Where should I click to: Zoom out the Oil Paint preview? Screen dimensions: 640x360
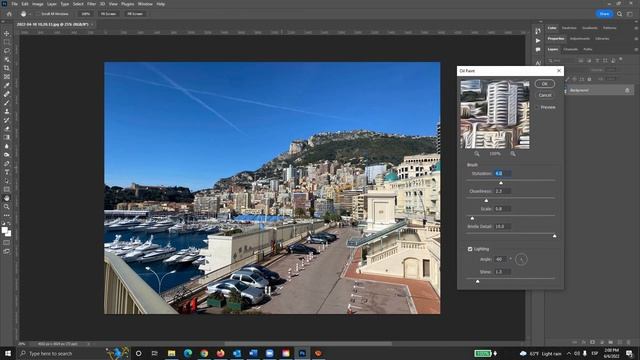tap(477, 153)
